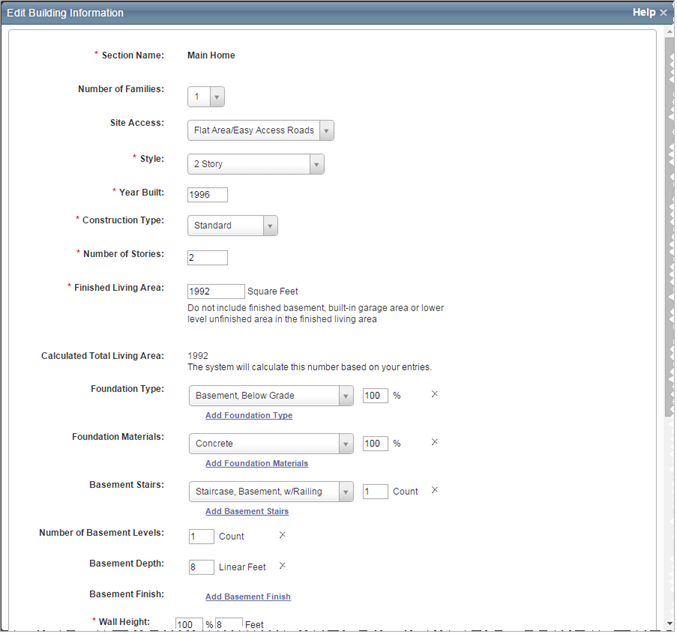Remove Basement Depth value using X icon
The height and width of the screenshot is (634, 677).
click(x=283, y=567)
